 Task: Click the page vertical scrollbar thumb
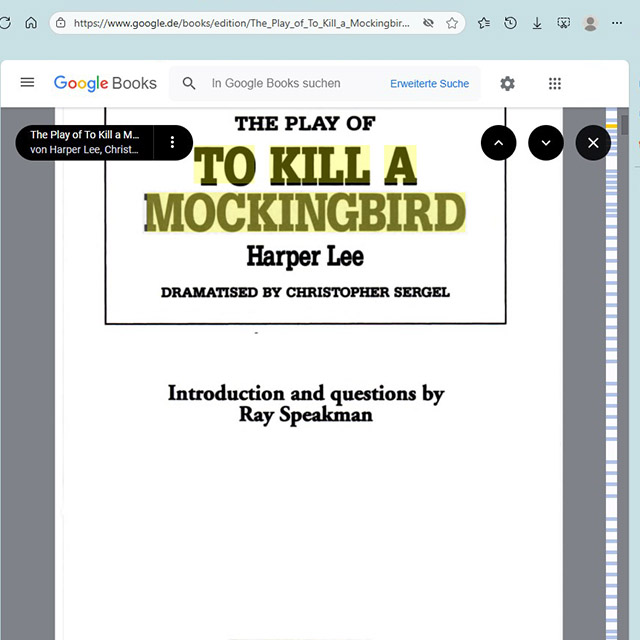624,125
